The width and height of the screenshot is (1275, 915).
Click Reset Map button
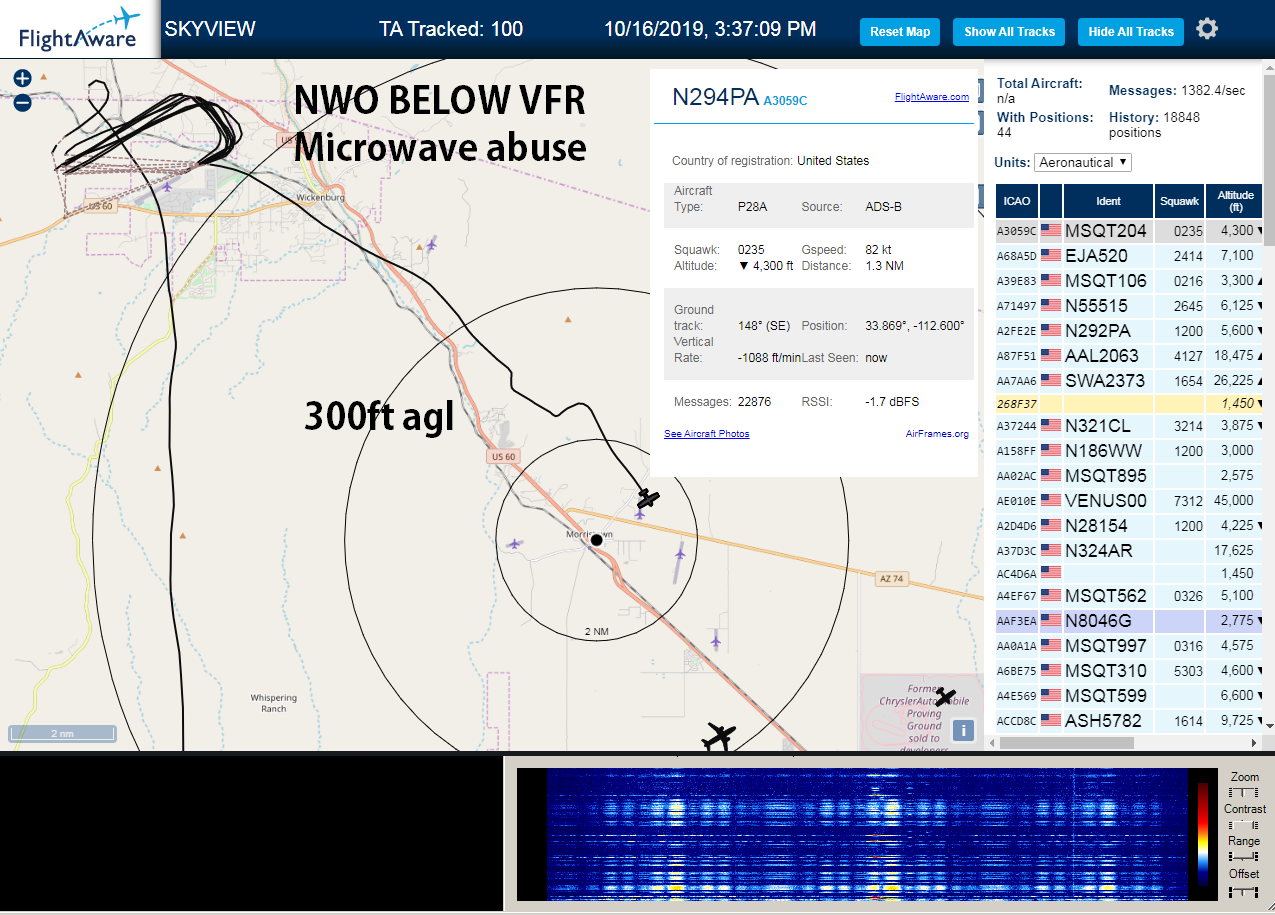click(x=900, y=32)
